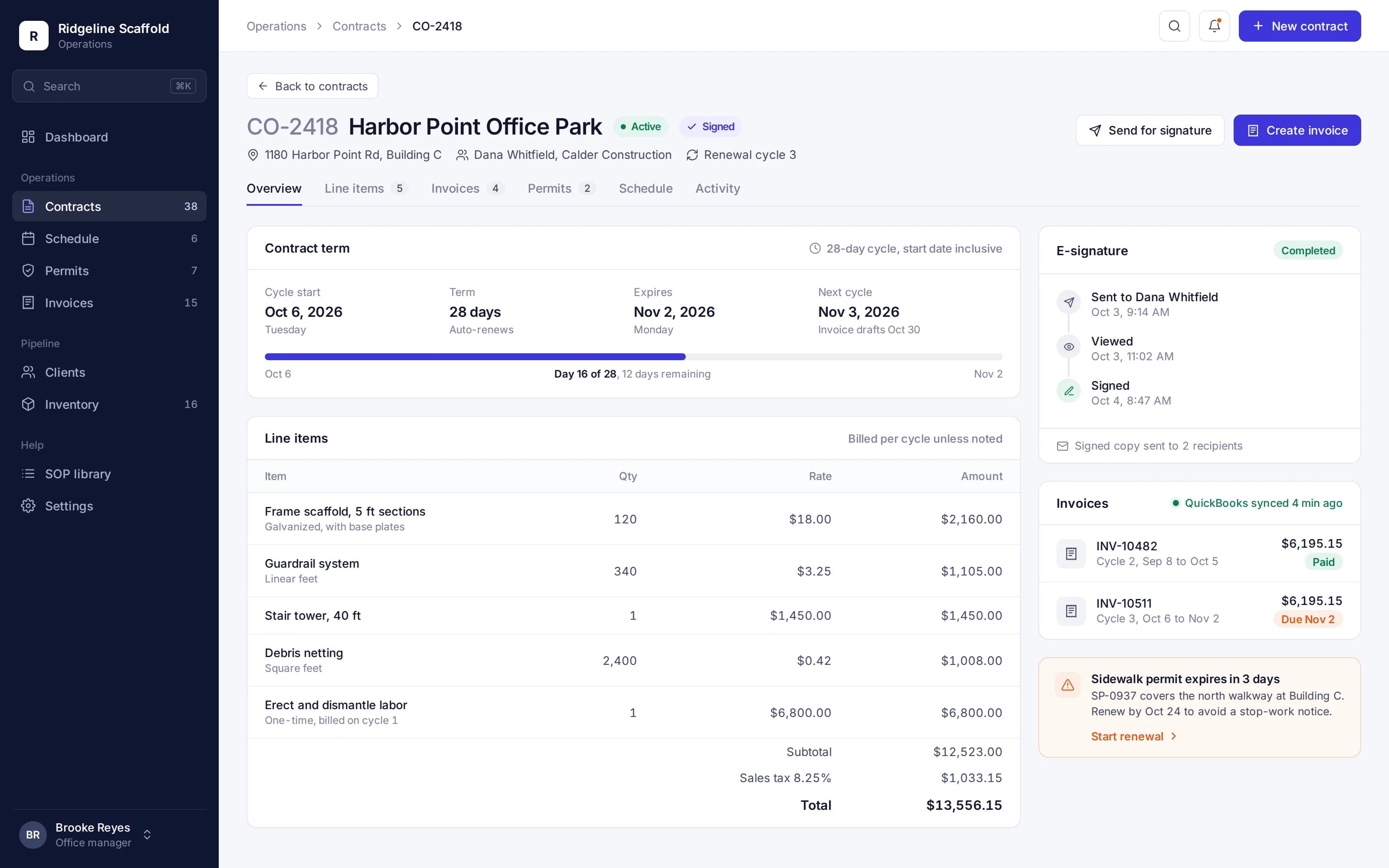Image resolution: width=1389 pixels, height=868 pixels.
Task: Click Create invoice button
Action: point(1297,130)
